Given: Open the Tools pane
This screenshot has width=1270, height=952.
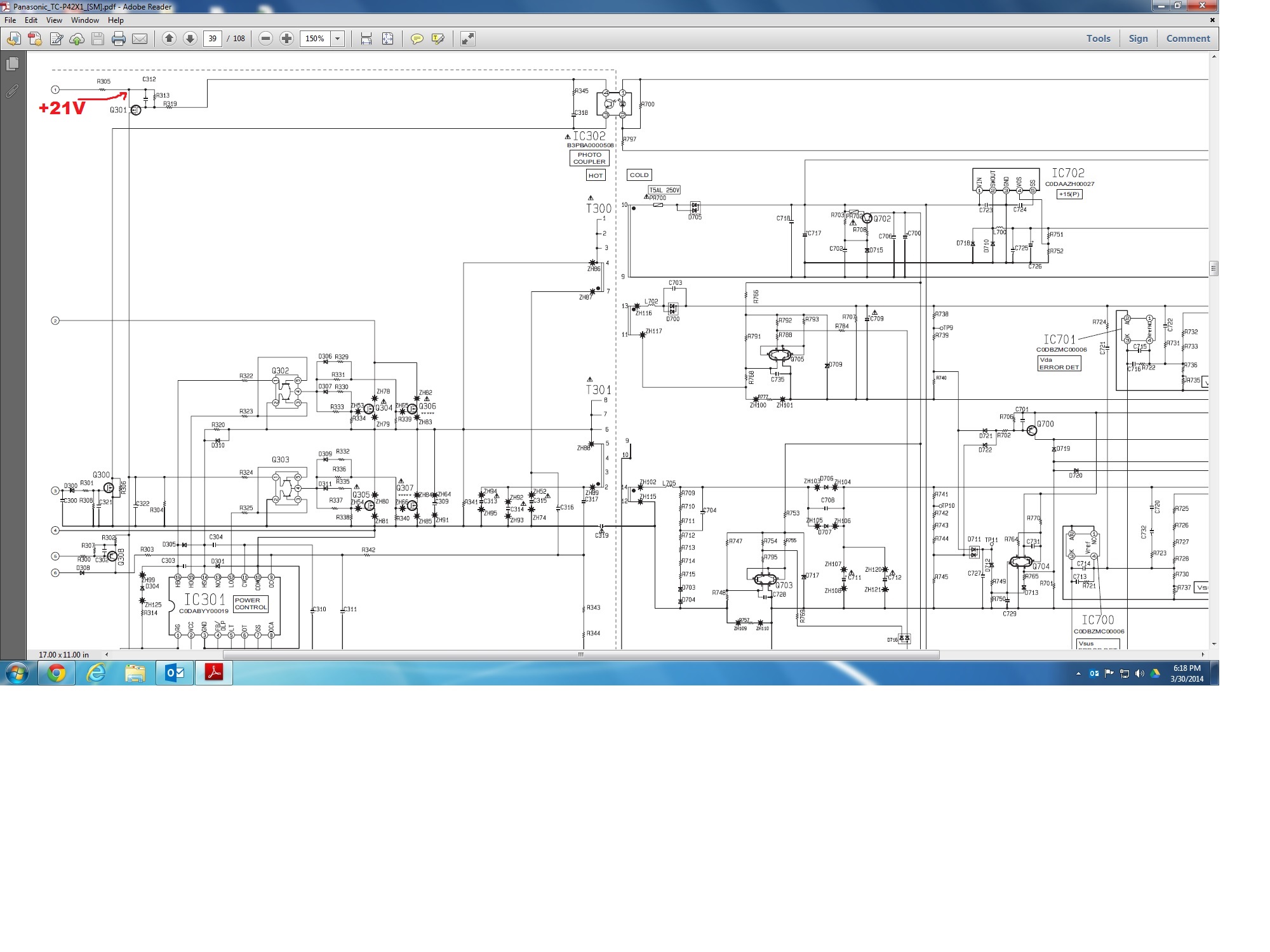Looking at the screenshot, I should [1098, 39].
